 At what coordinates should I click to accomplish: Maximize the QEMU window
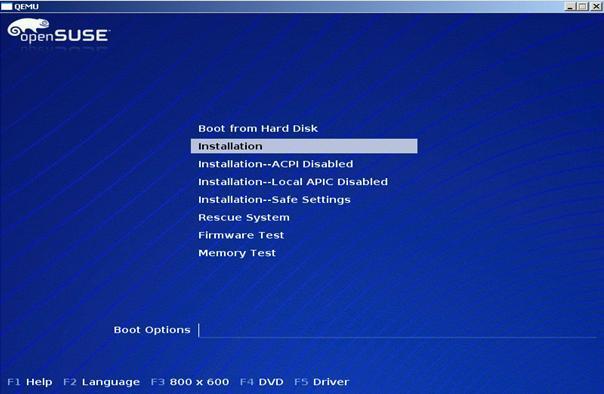coord(583,7)
